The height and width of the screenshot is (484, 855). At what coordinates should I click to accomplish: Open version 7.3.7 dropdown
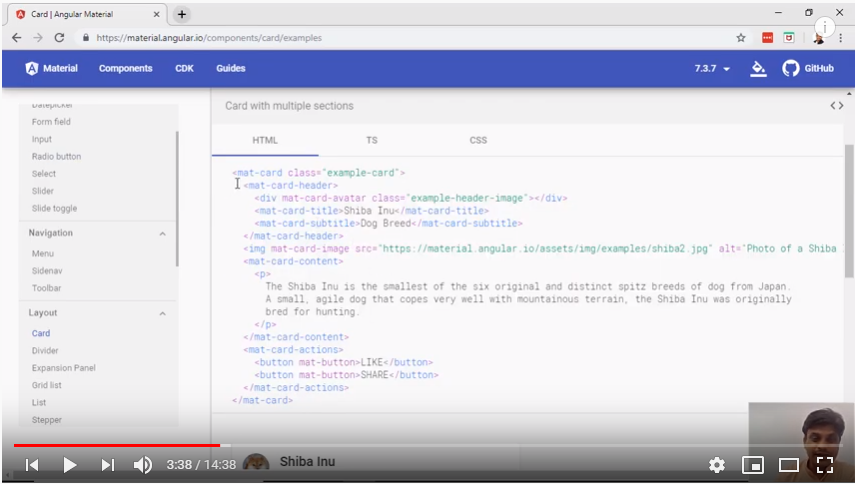point(712,69)
